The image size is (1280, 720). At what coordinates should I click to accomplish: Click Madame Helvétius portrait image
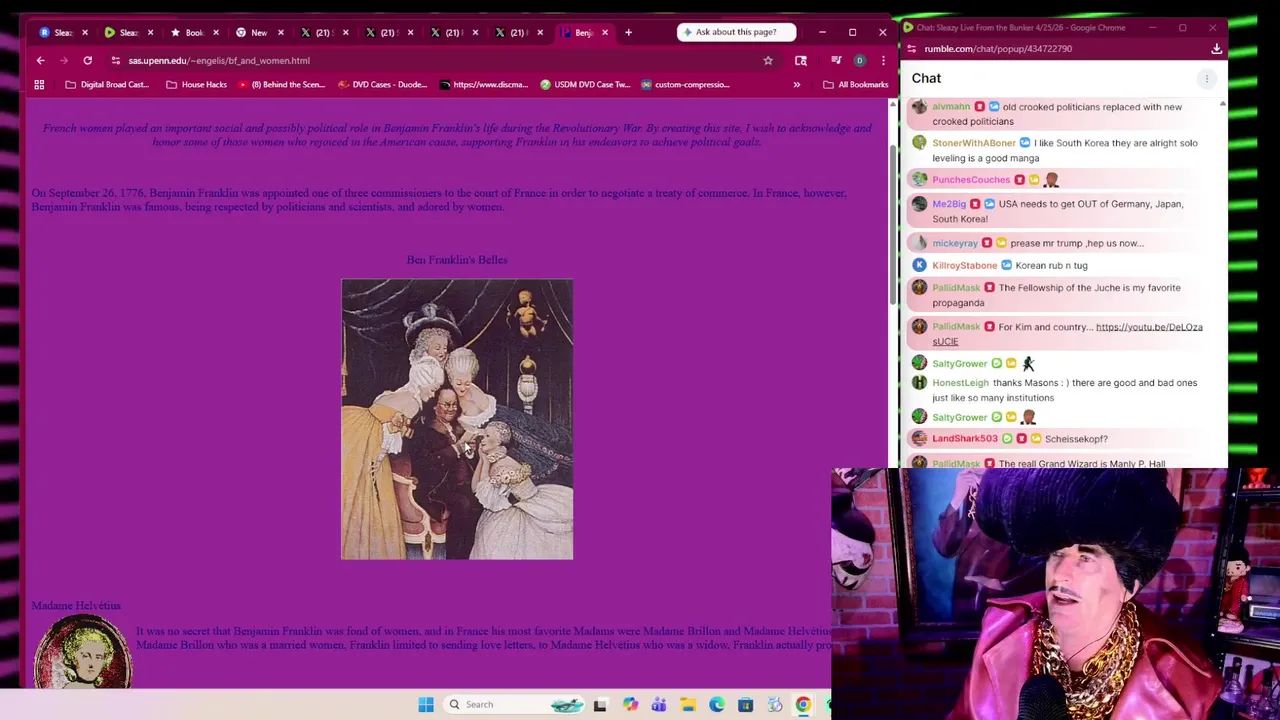tap(83, 652)
